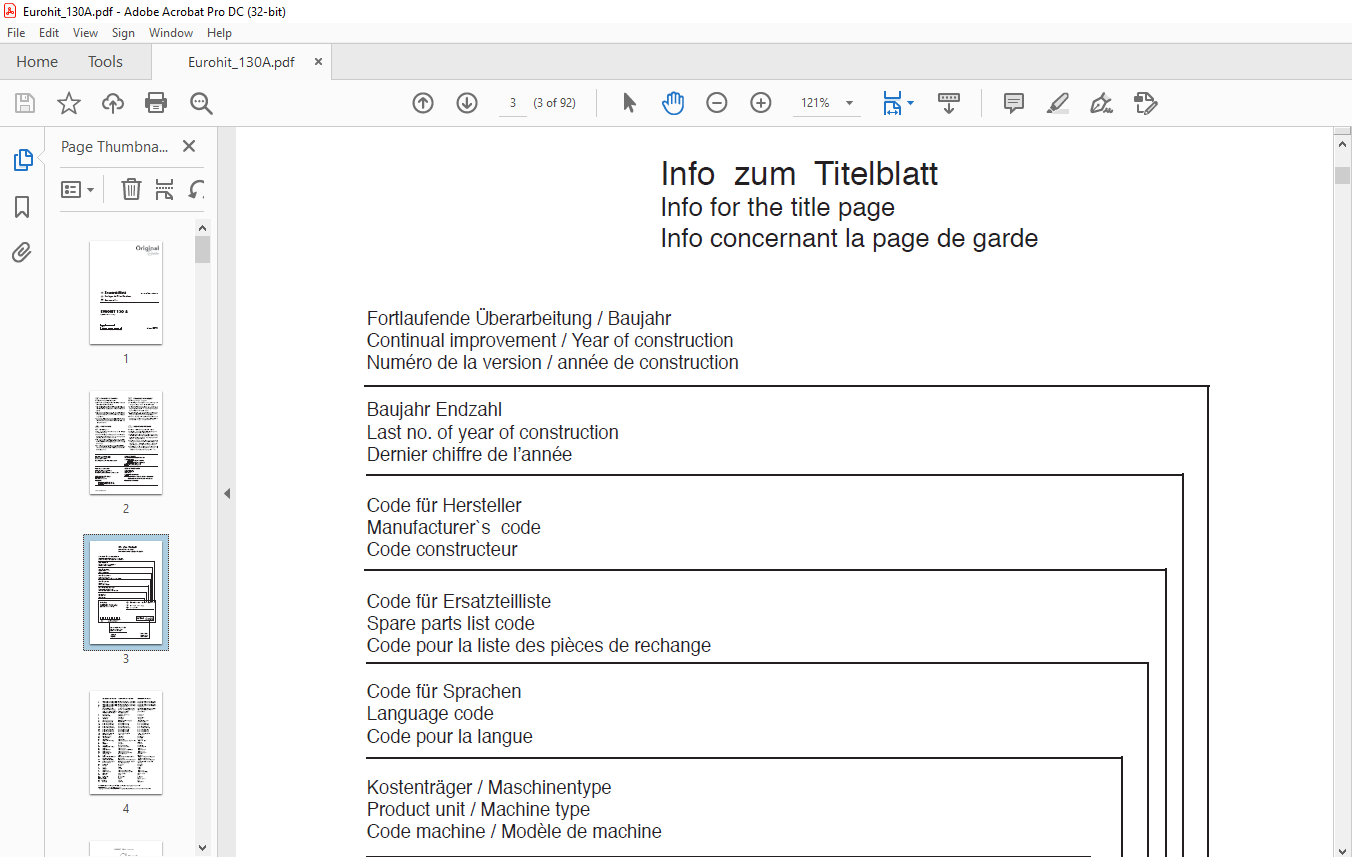Click document scrollbar up arrow

click(x=1342, y=144)
